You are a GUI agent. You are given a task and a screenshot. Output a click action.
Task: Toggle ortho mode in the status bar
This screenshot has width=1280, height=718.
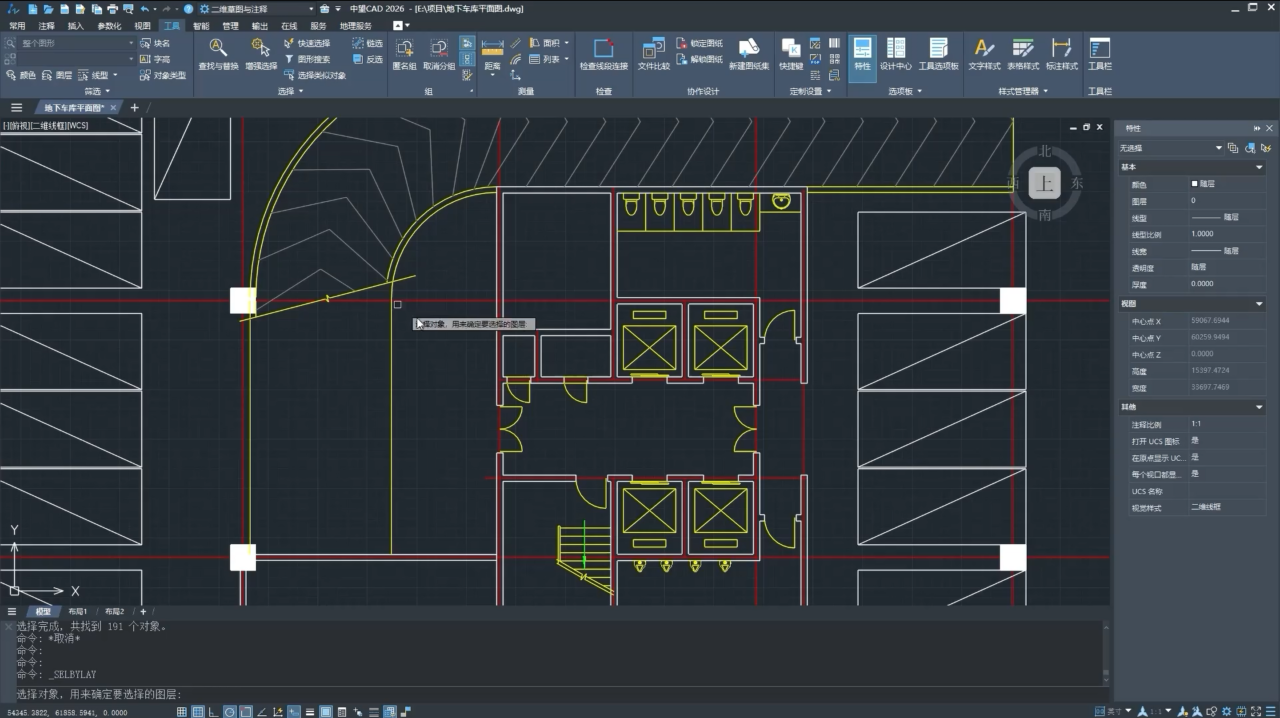point(214,712)
